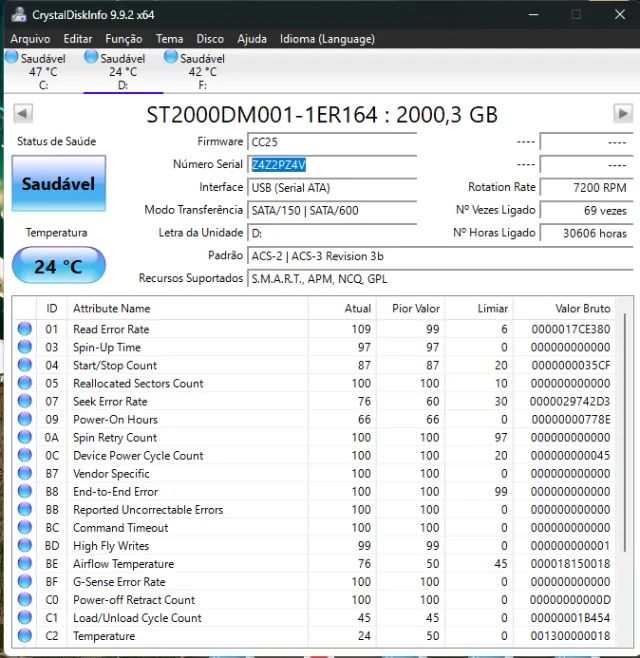The width and height of the screenshot is (640, 658).
Task: Click status orb for Airflow Temperature
Action: [25, 563]
